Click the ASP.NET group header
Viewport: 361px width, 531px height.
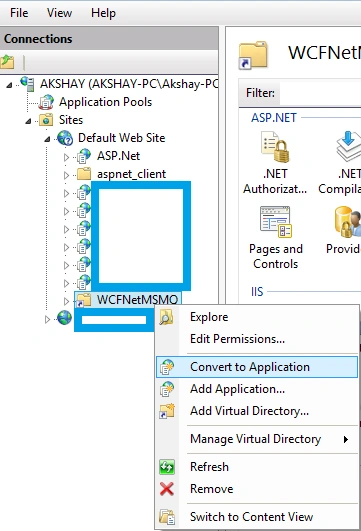[x=274, y=118]
